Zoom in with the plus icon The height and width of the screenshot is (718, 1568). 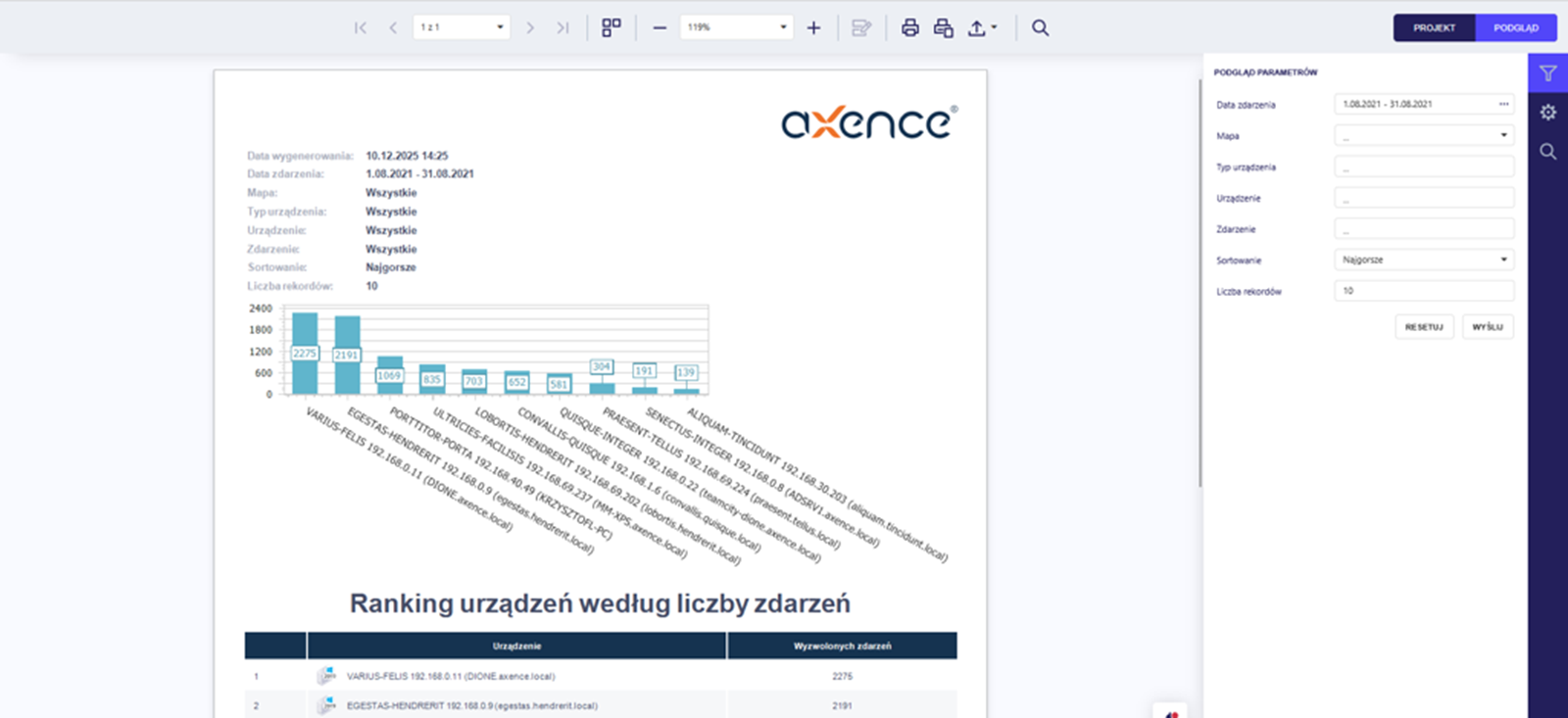click(x=813, y=27)
